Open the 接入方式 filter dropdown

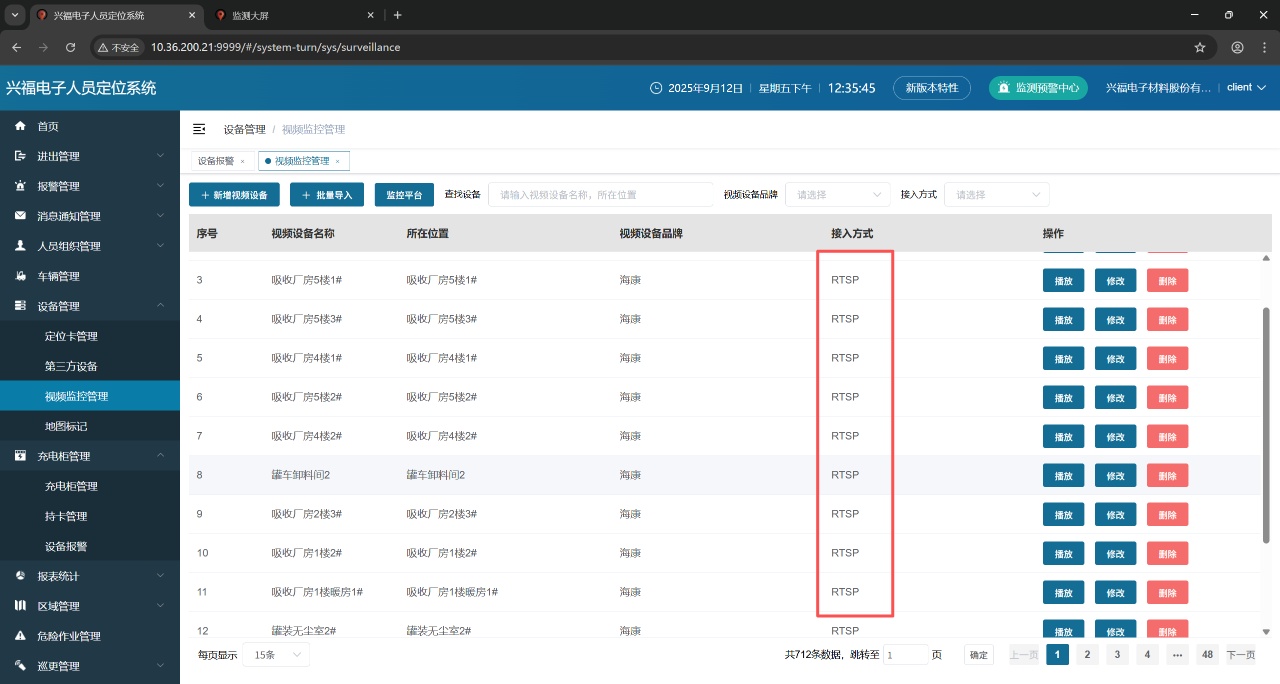996,194
